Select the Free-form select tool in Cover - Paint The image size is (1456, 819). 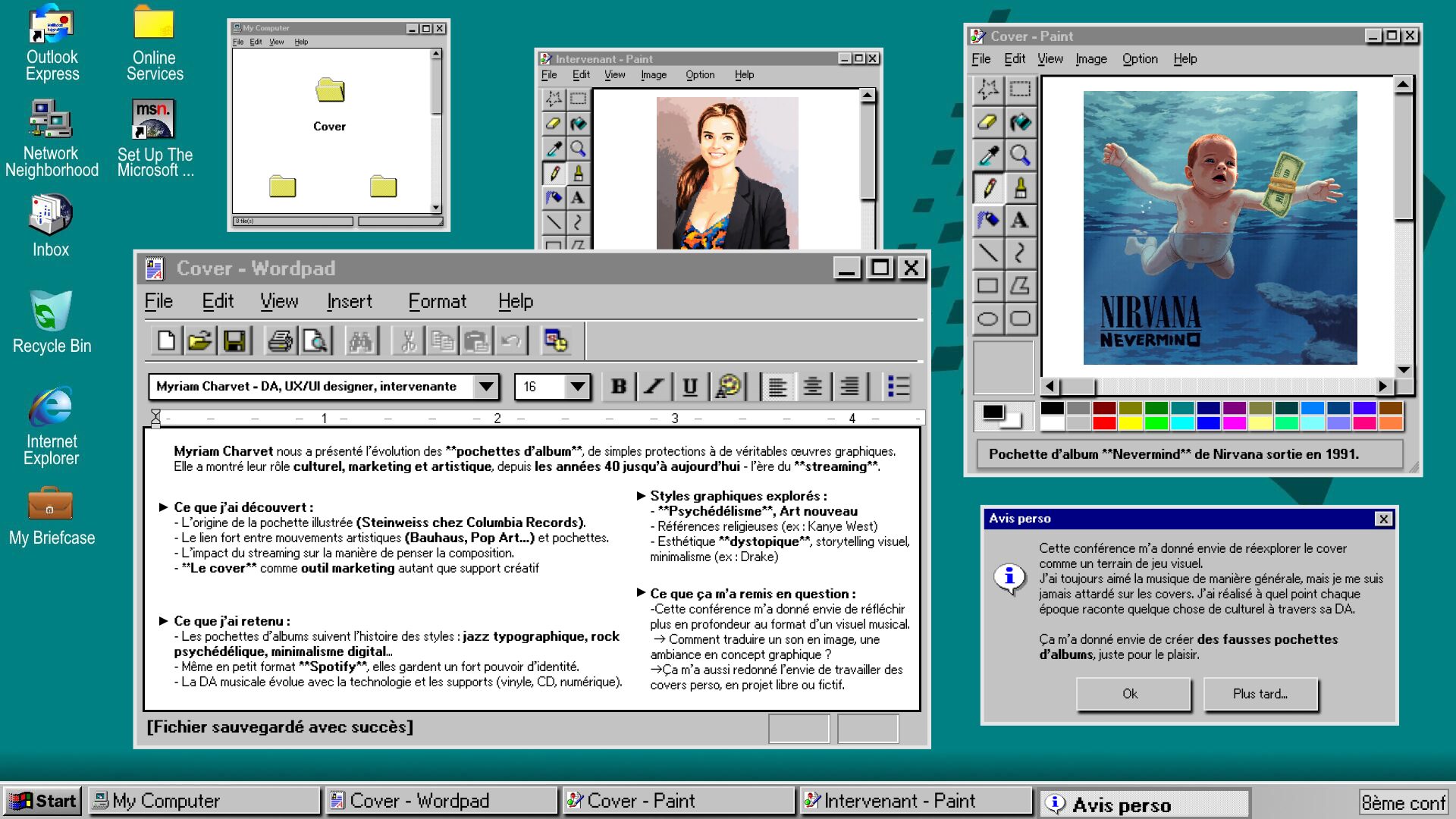[x=988, y=89]
